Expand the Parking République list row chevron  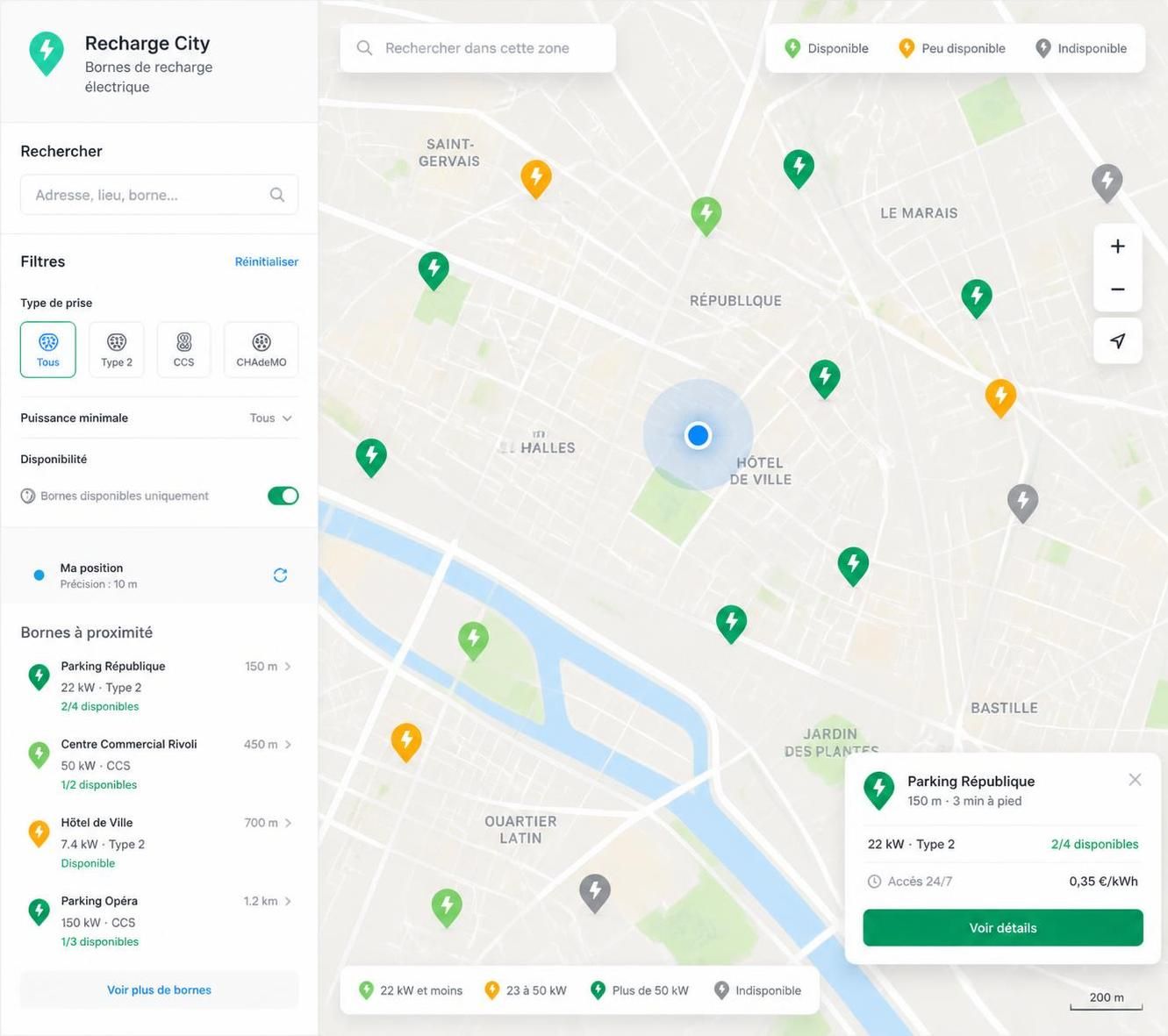(288, 667)
